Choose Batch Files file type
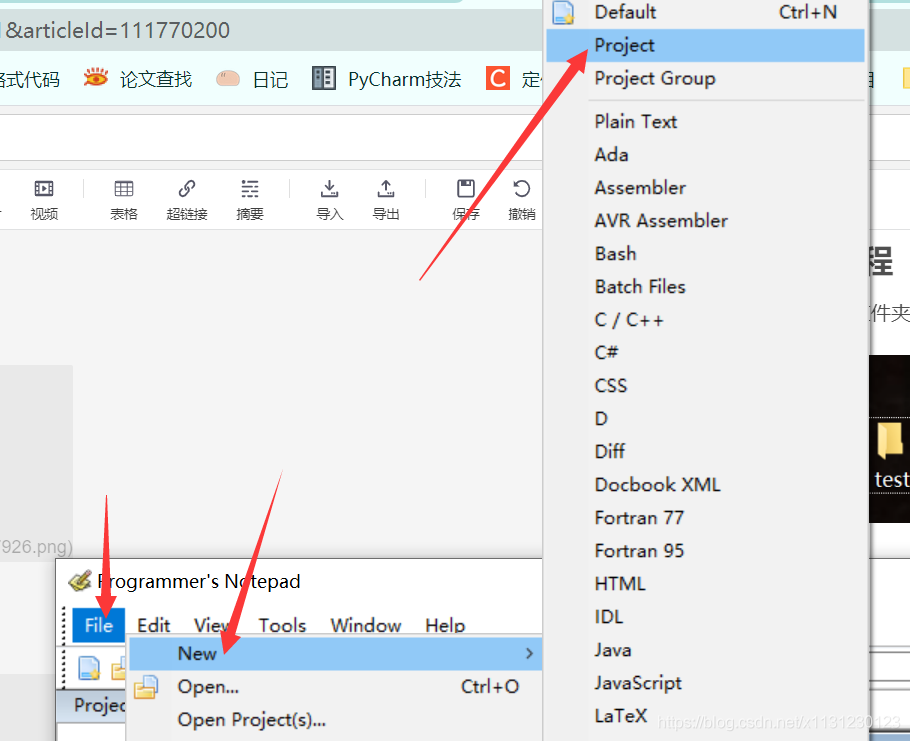910x741 pixels. tap(705, 287)
